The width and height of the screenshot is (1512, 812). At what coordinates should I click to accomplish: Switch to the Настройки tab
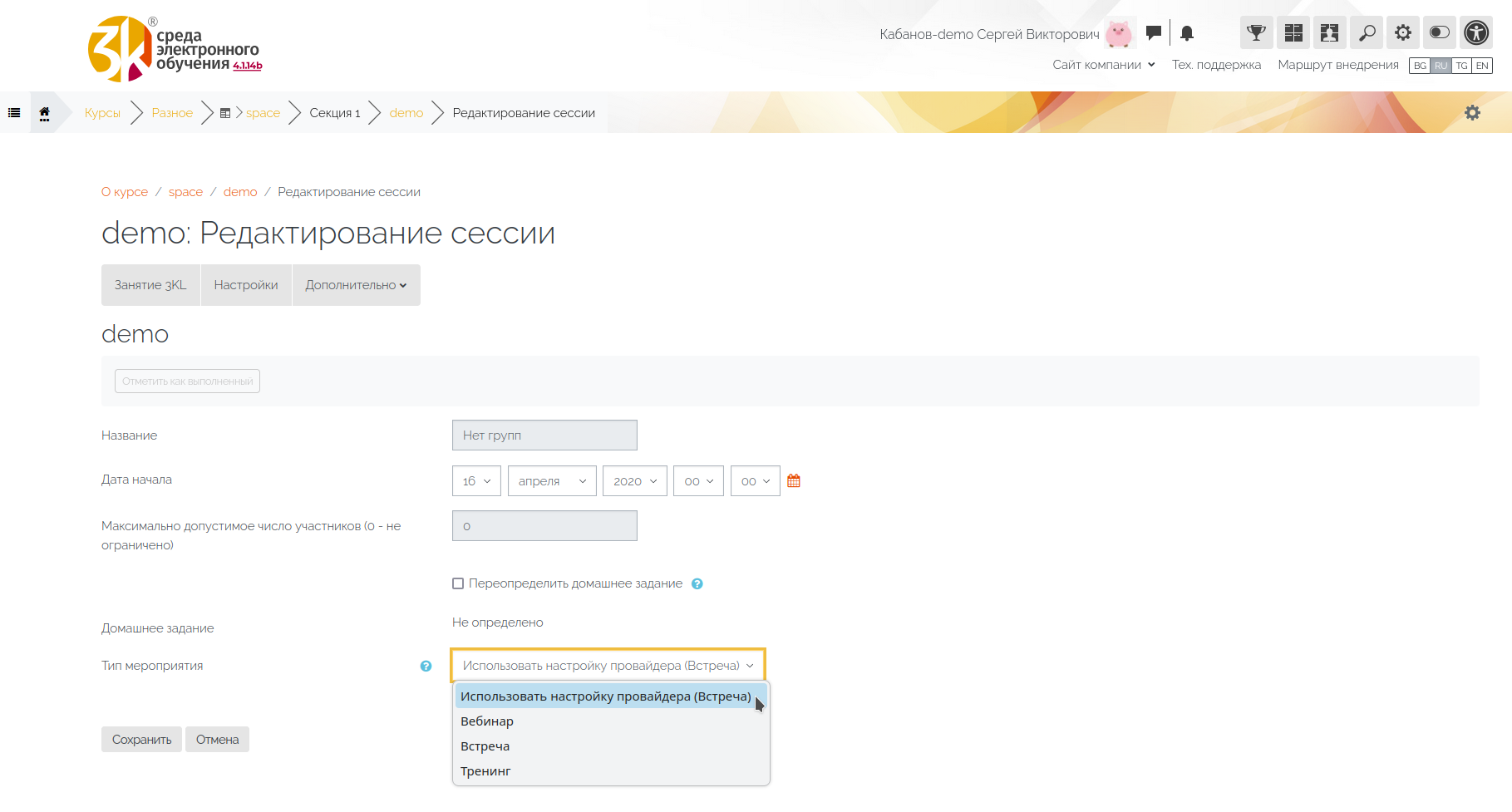coord(246,285)
